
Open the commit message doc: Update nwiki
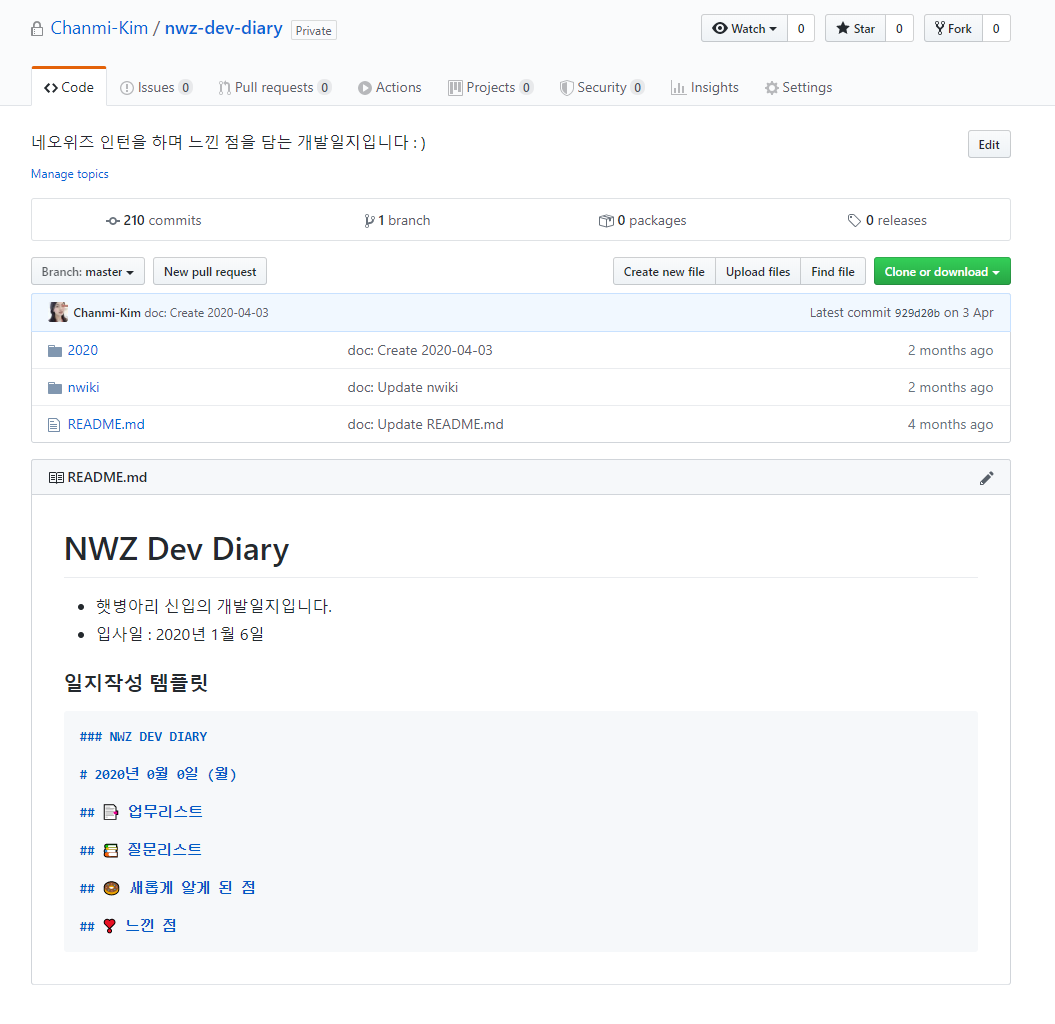tap(402, 388)
